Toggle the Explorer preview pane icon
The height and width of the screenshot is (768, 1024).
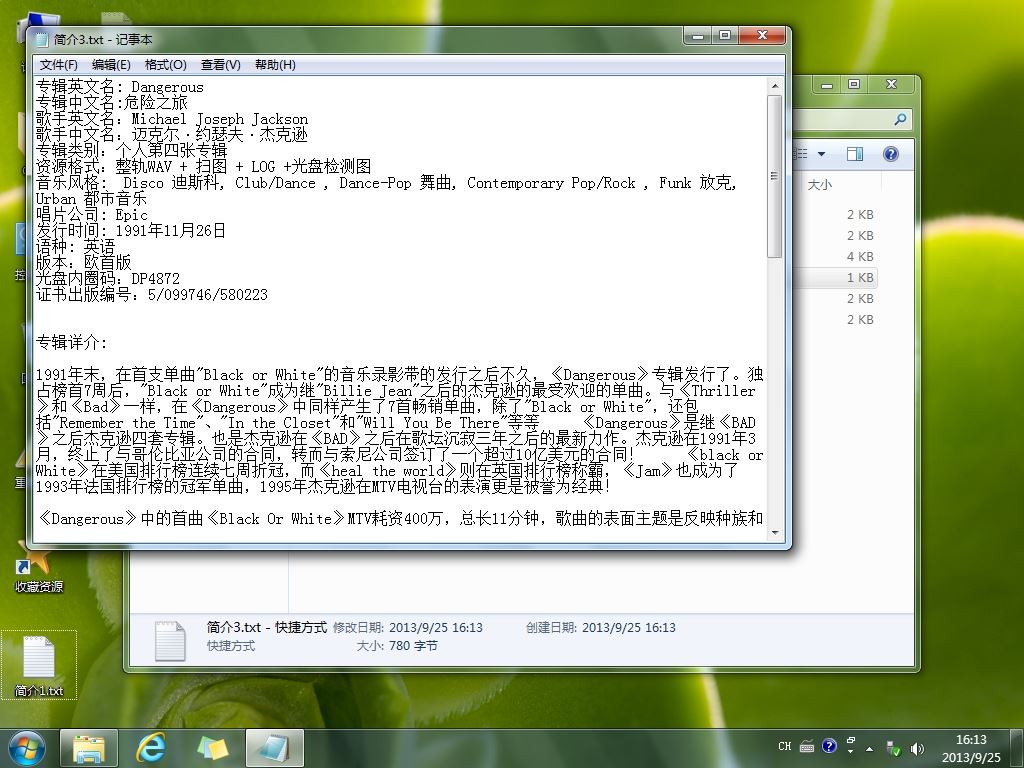coord(855,154)
